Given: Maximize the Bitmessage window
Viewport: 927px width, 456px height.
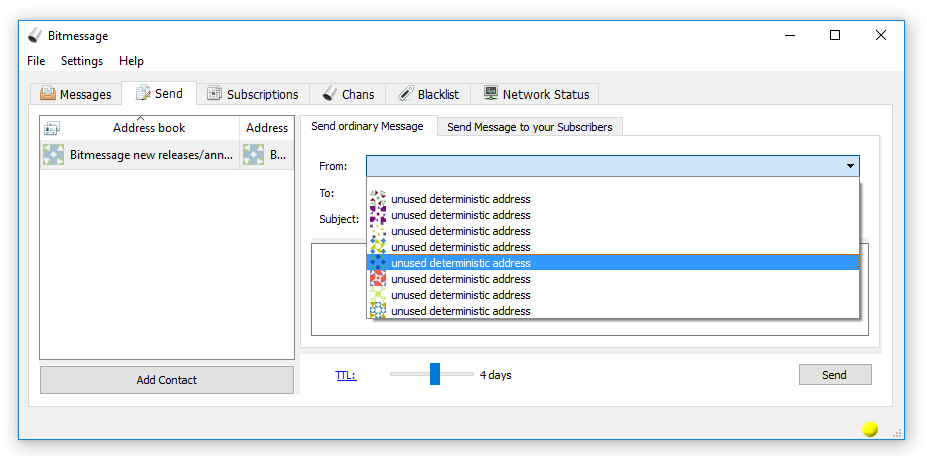Looking at the screenshot, I should click(835, 35).
